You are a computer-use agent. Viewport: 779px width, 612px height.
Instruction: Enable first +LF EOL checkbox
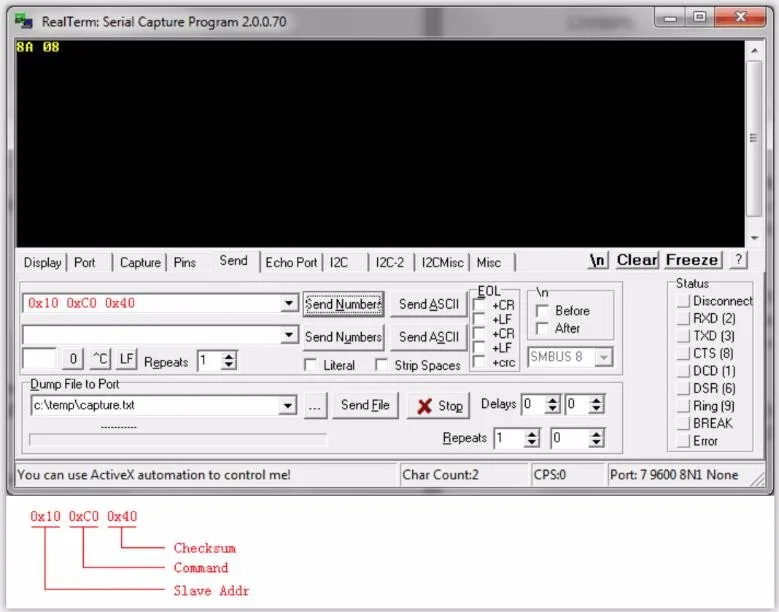tap(479, 319)
